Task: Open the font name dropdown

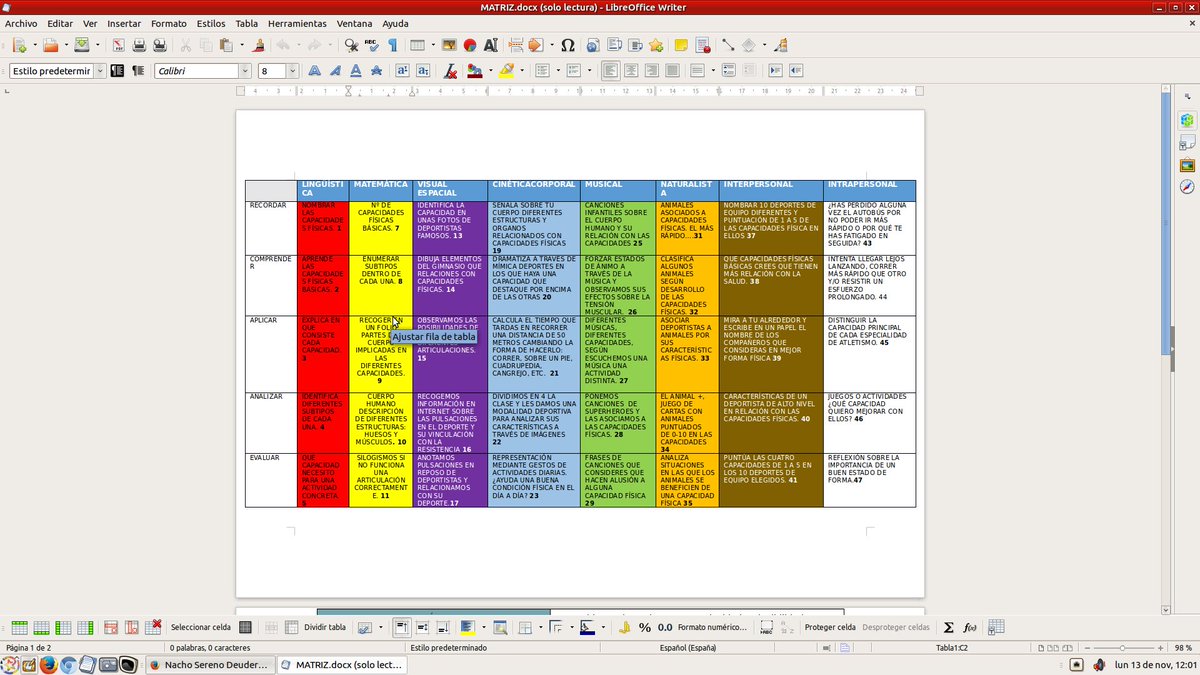Action: (x=244, y=71)
